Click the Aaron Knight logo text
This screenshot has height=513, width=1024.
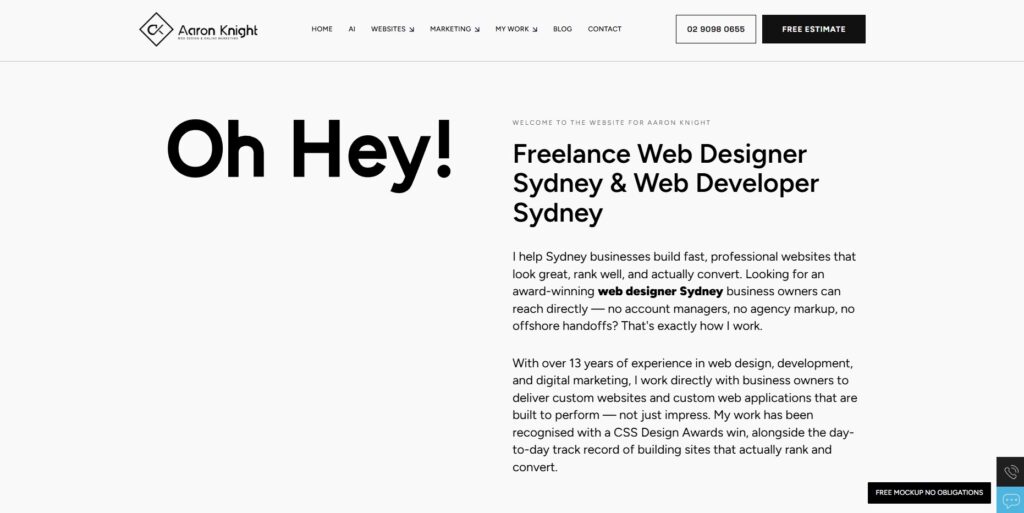point(218,31)
